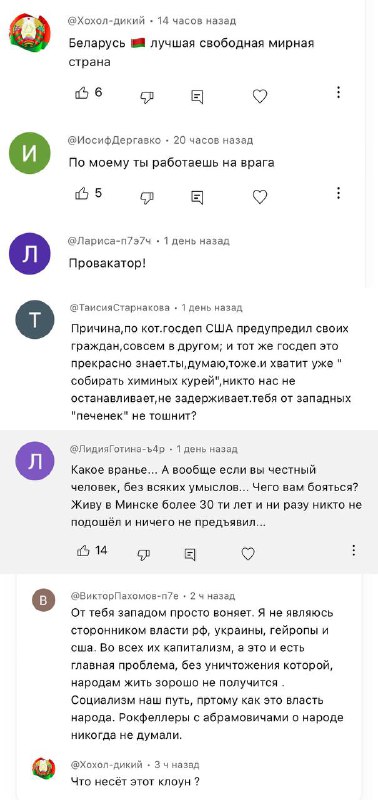Open three-dot menu on ЛидияГотина comment
378x800 pixels.
point(354,551)
